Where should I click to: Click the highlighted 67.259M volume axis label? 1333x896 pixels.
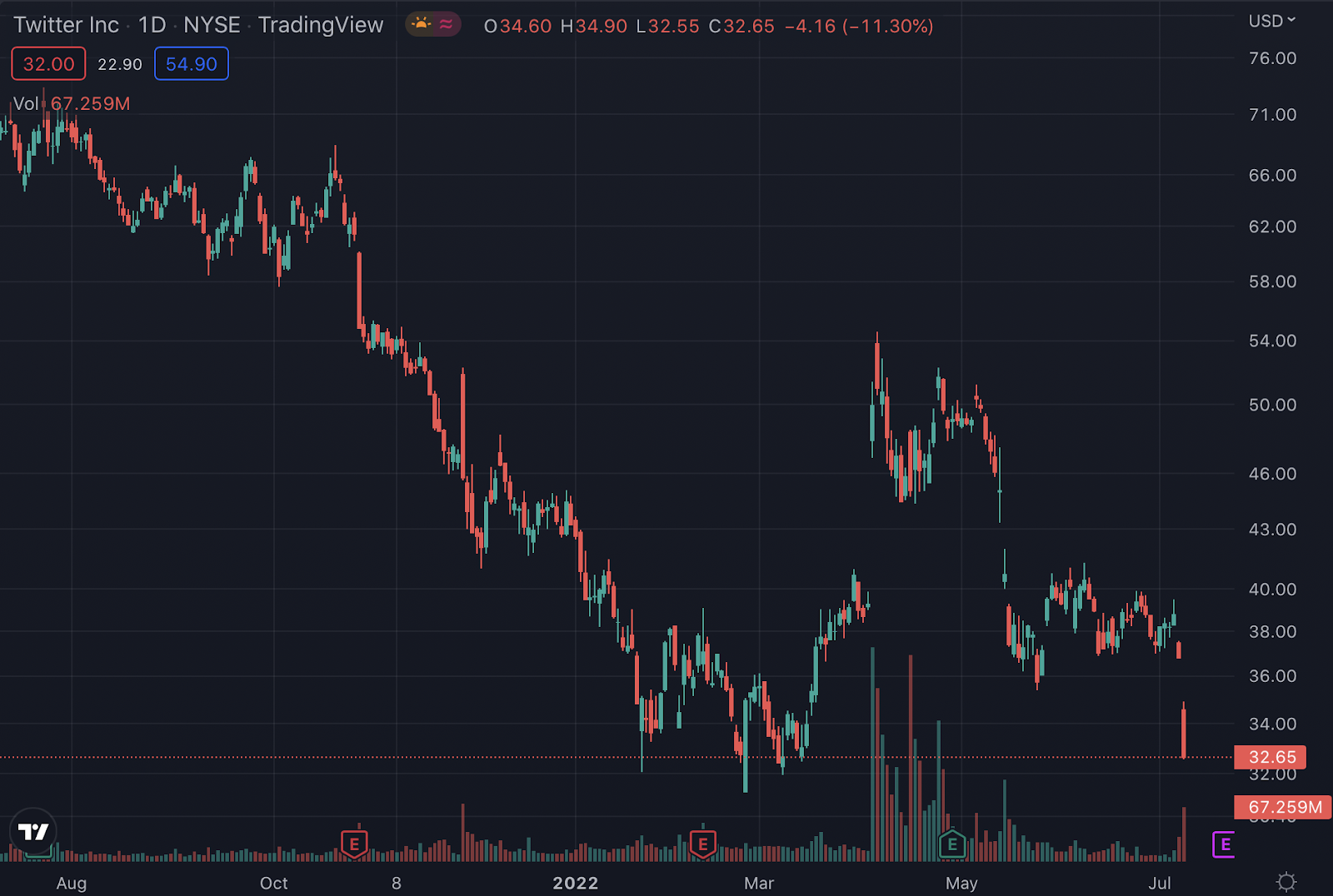tap(1283, 807)
